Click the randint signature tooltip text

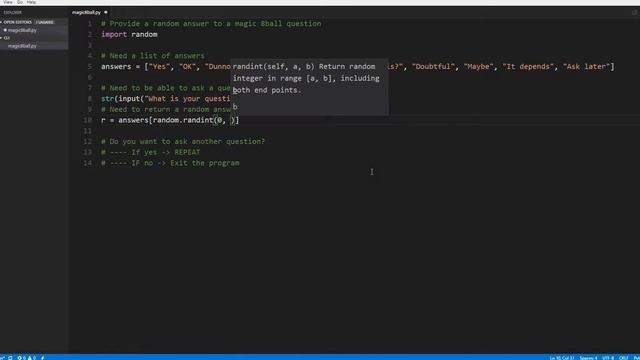click(306, 78)
